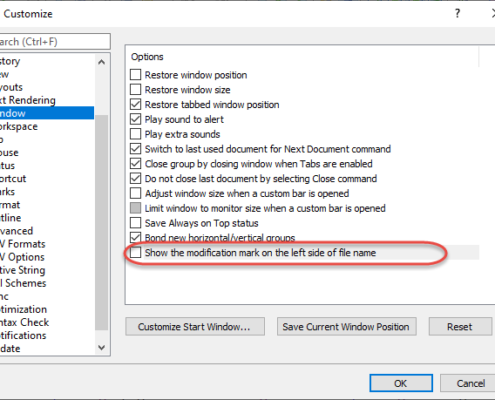
Task: Toggle Play sound to alert option
Action: [135, 119]
